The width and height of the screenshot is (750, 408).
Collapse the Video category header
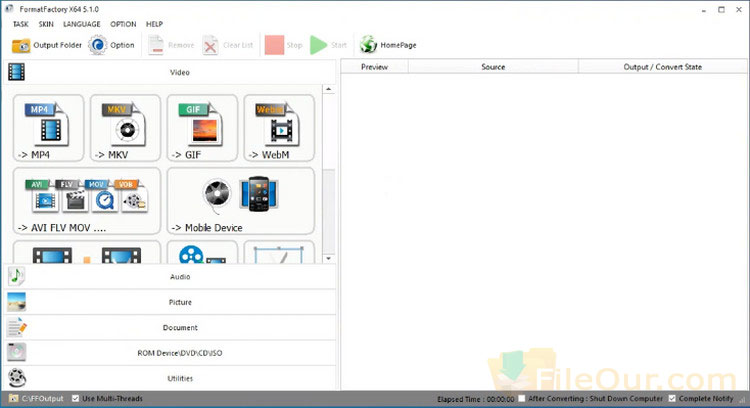pos(170,72)
